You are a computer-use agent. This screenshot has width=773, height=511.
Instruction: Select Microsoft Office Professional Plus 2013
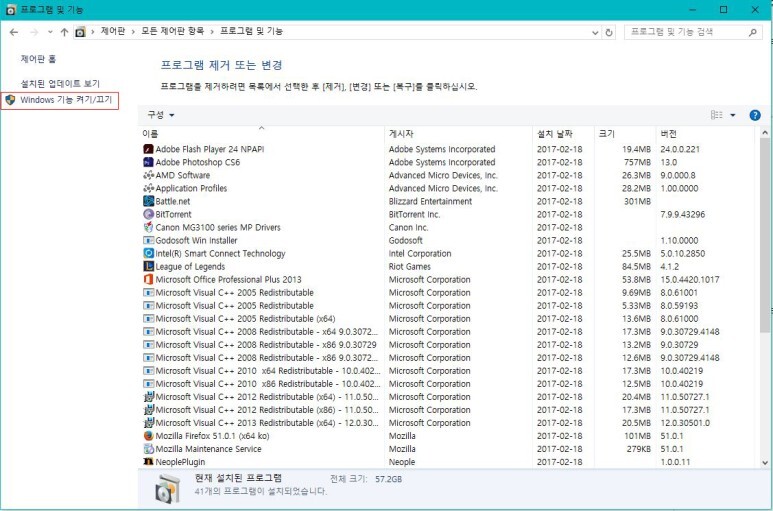click(x=228, y=279)
